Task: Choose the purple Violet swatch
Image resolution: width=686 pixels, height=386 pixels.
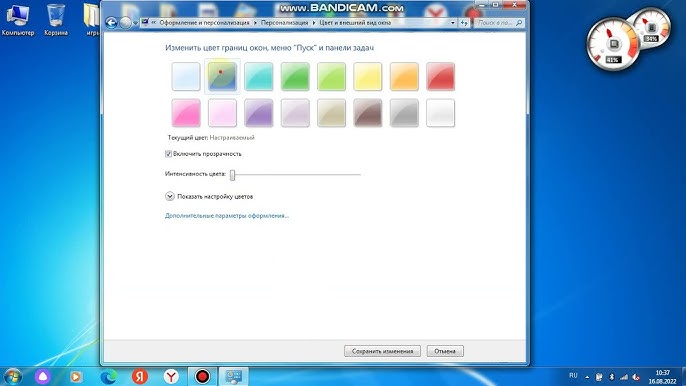Action: point(259,113)
